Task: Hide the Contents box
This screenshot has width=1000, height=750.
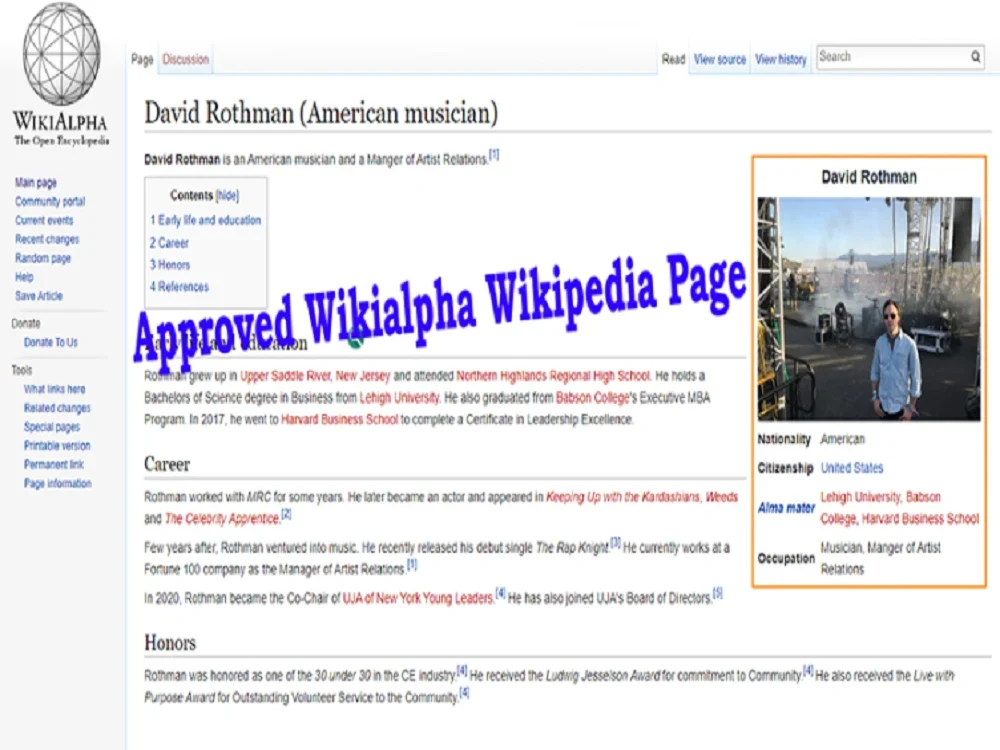Action: (227, 196)
